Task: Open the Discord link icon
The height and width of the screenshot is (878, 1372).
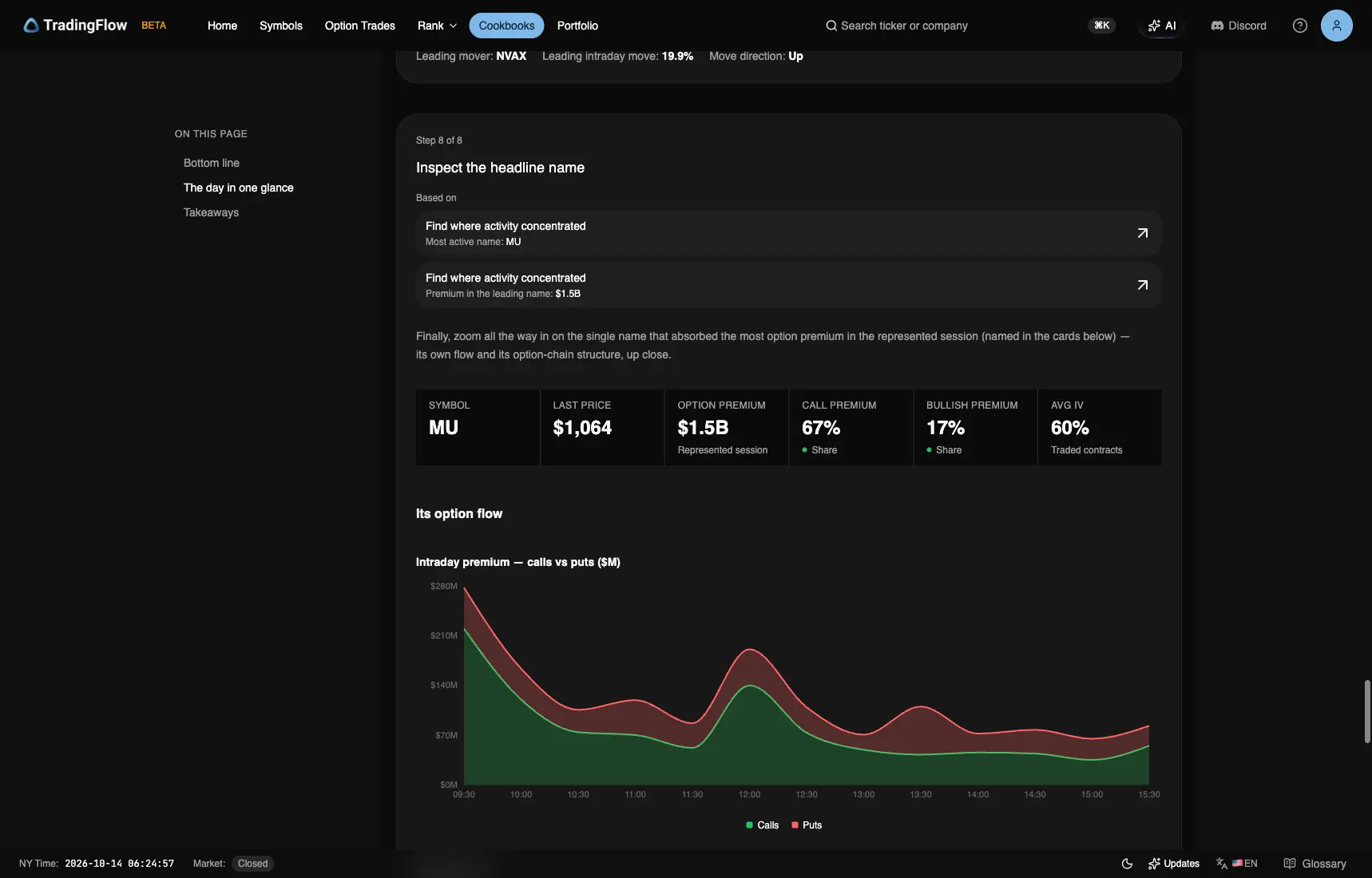Action: coord(1217,26)
